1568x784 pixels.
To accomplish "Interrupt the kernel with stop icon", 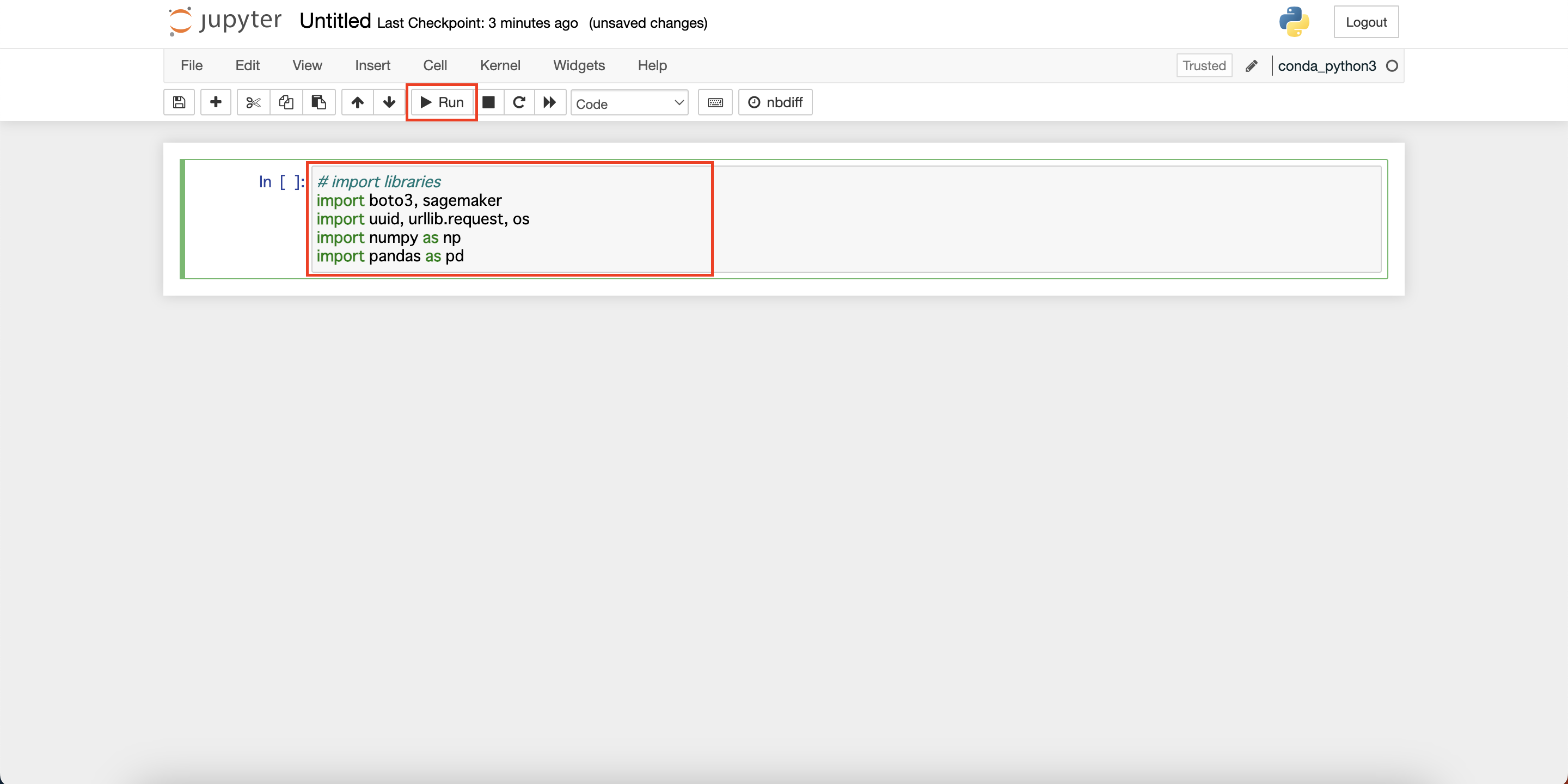I will point(489,102).
